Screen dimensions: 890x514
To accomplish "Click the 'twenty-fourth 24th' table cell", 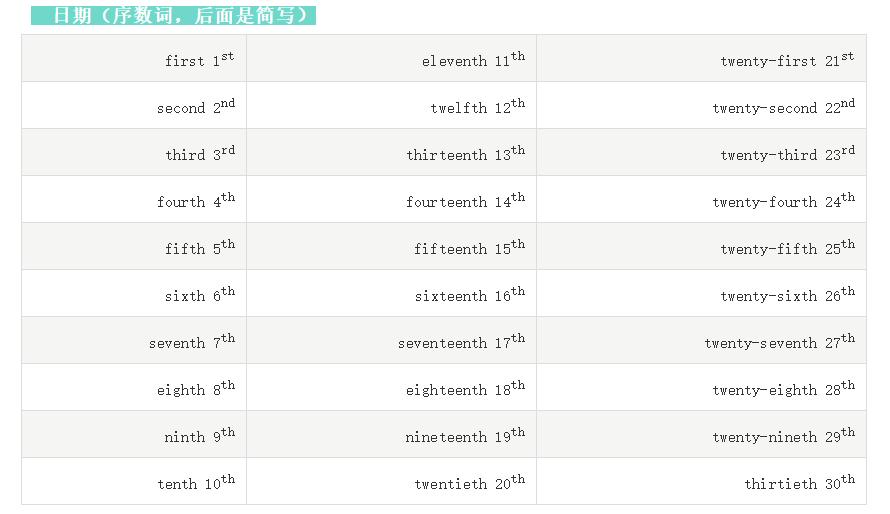I will point(782,201).
